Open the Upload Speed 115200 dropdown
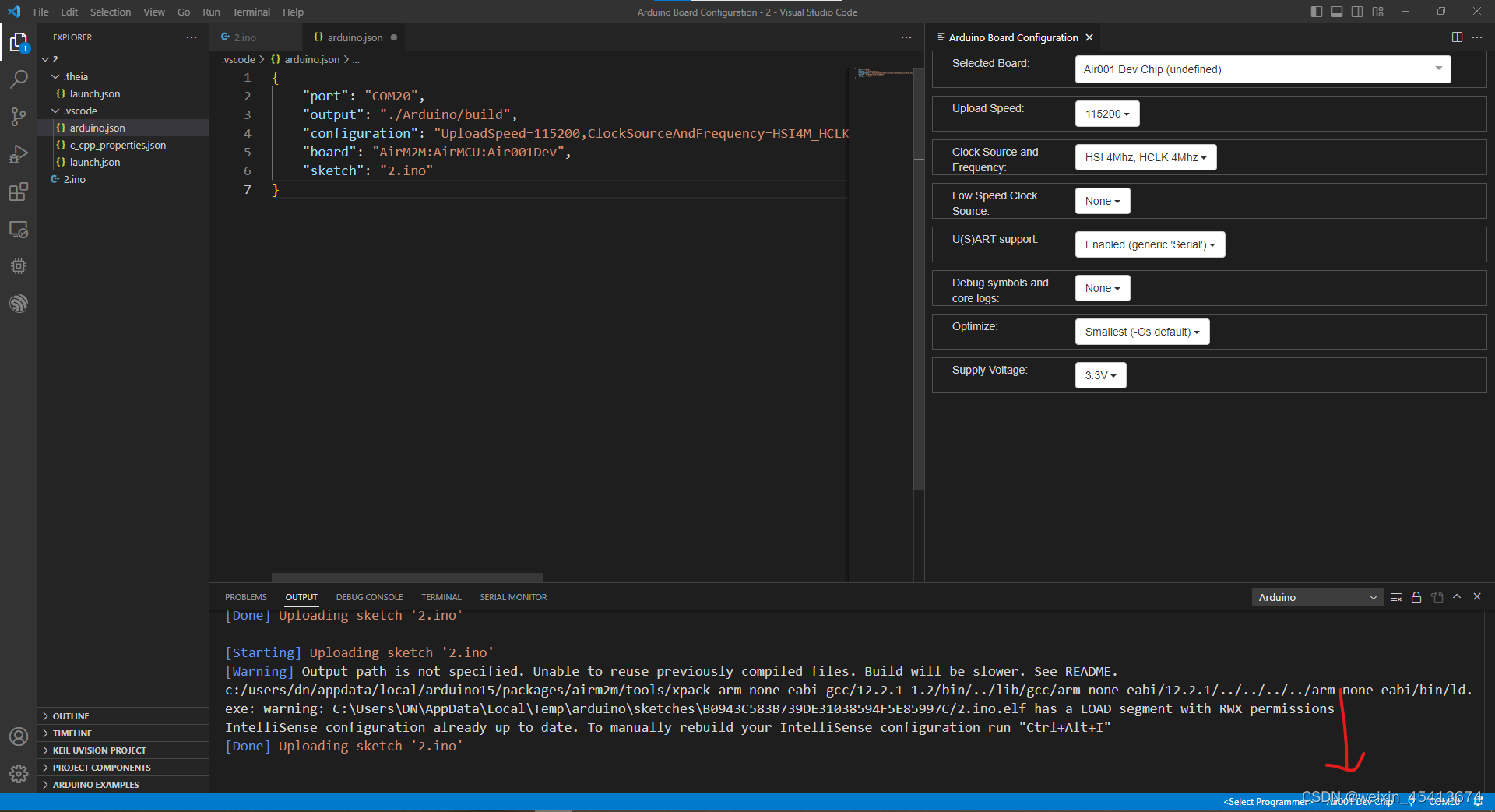 coord(1107,114)
